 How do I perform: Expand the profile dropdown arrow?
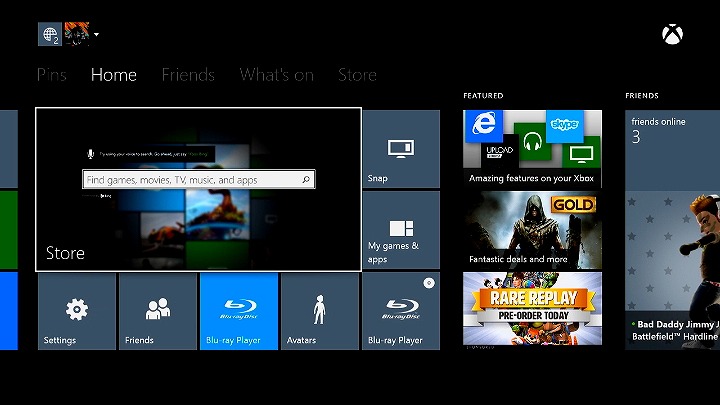click(x=96, y=34)
